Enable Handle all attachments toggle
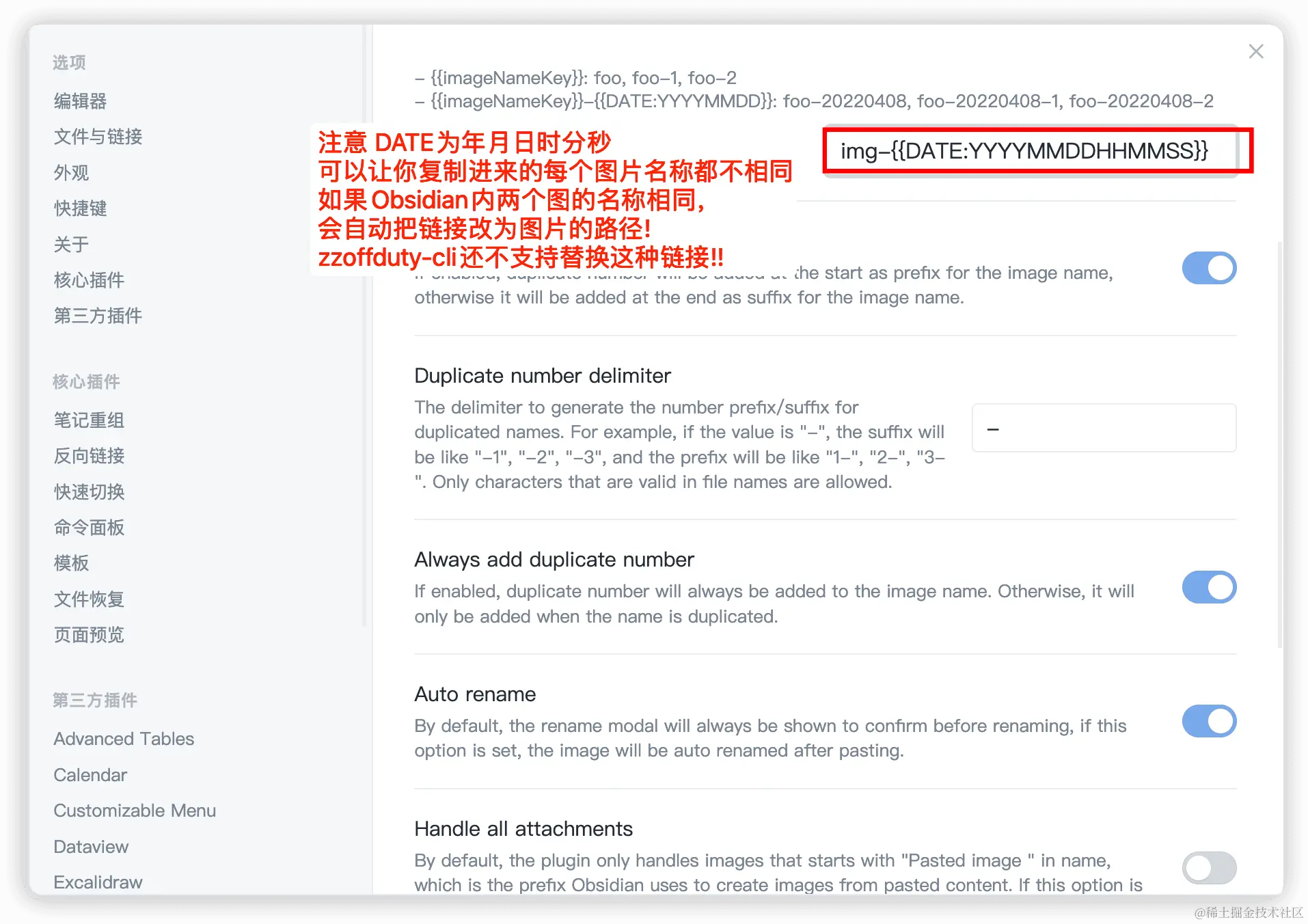Image resolution: width=1308 pixels, height=924 pixels. pyautogui.click(x=1209, y=868)
